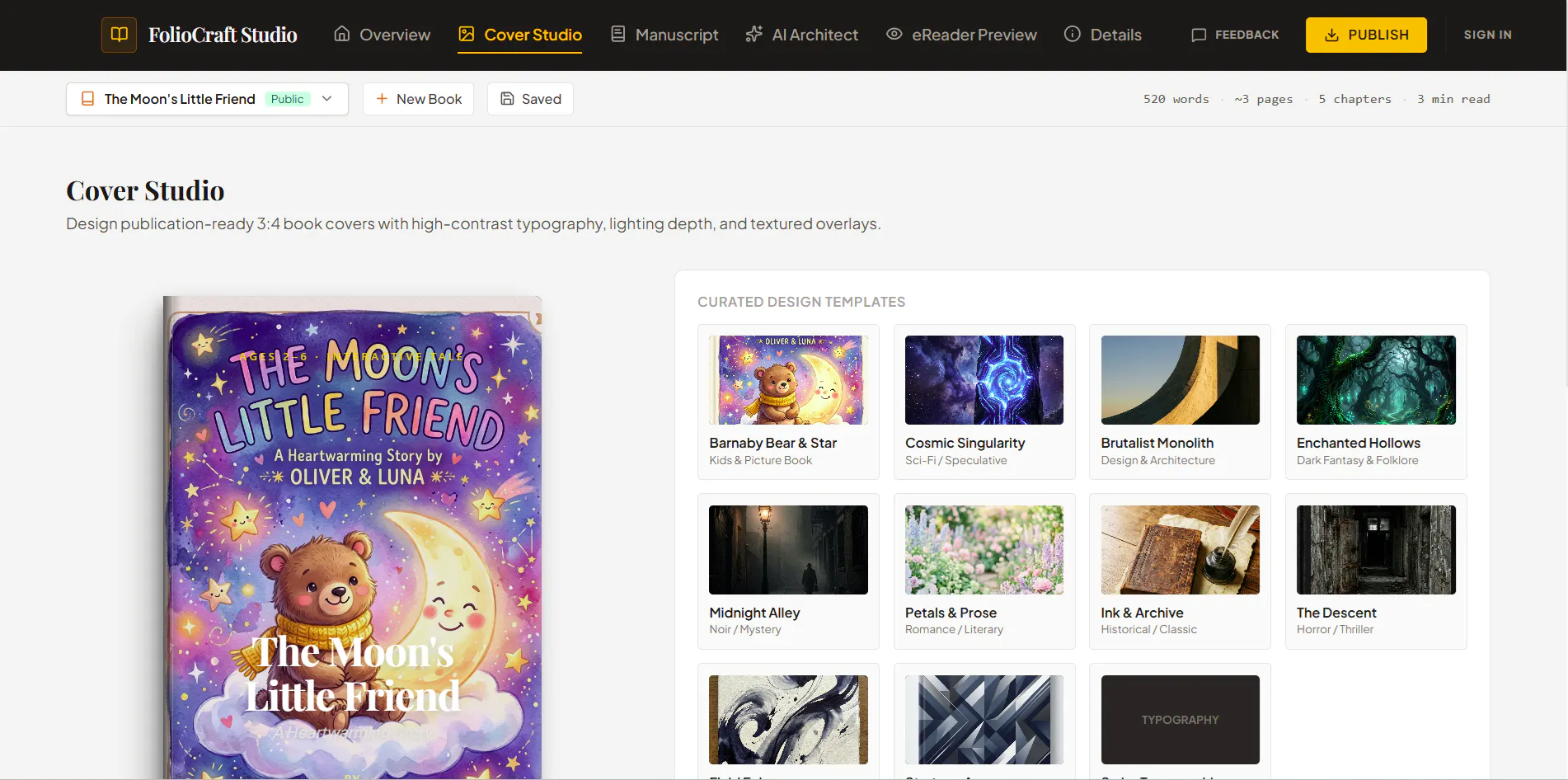The width and height of the screenshot is (1568, 780).
Task: Pick the Ink & Archive template
Action: [x=1180, y=571]
